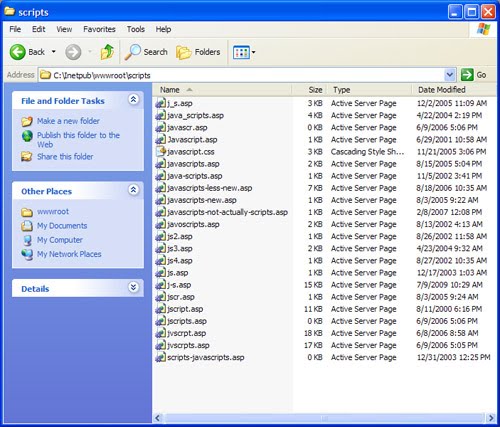Select file name java_scripts.asp
Image resolution: width=500 pixels, height=427 pixels.
pos(195,115)
